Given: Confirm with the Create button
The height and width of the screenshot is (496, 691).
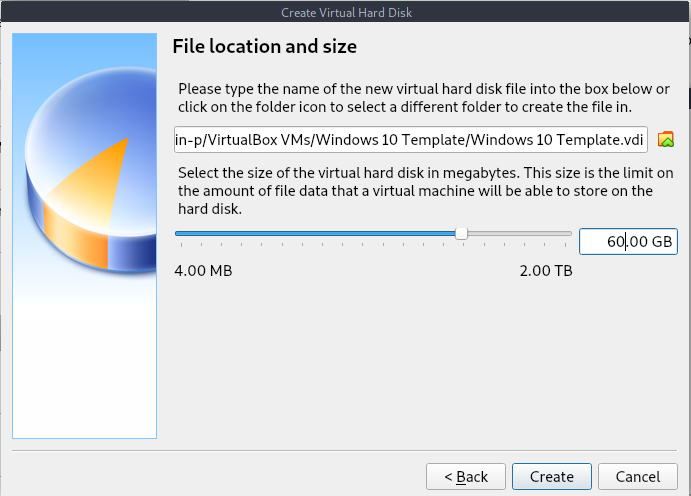Looking at the screenshot, I should [552, 476].
